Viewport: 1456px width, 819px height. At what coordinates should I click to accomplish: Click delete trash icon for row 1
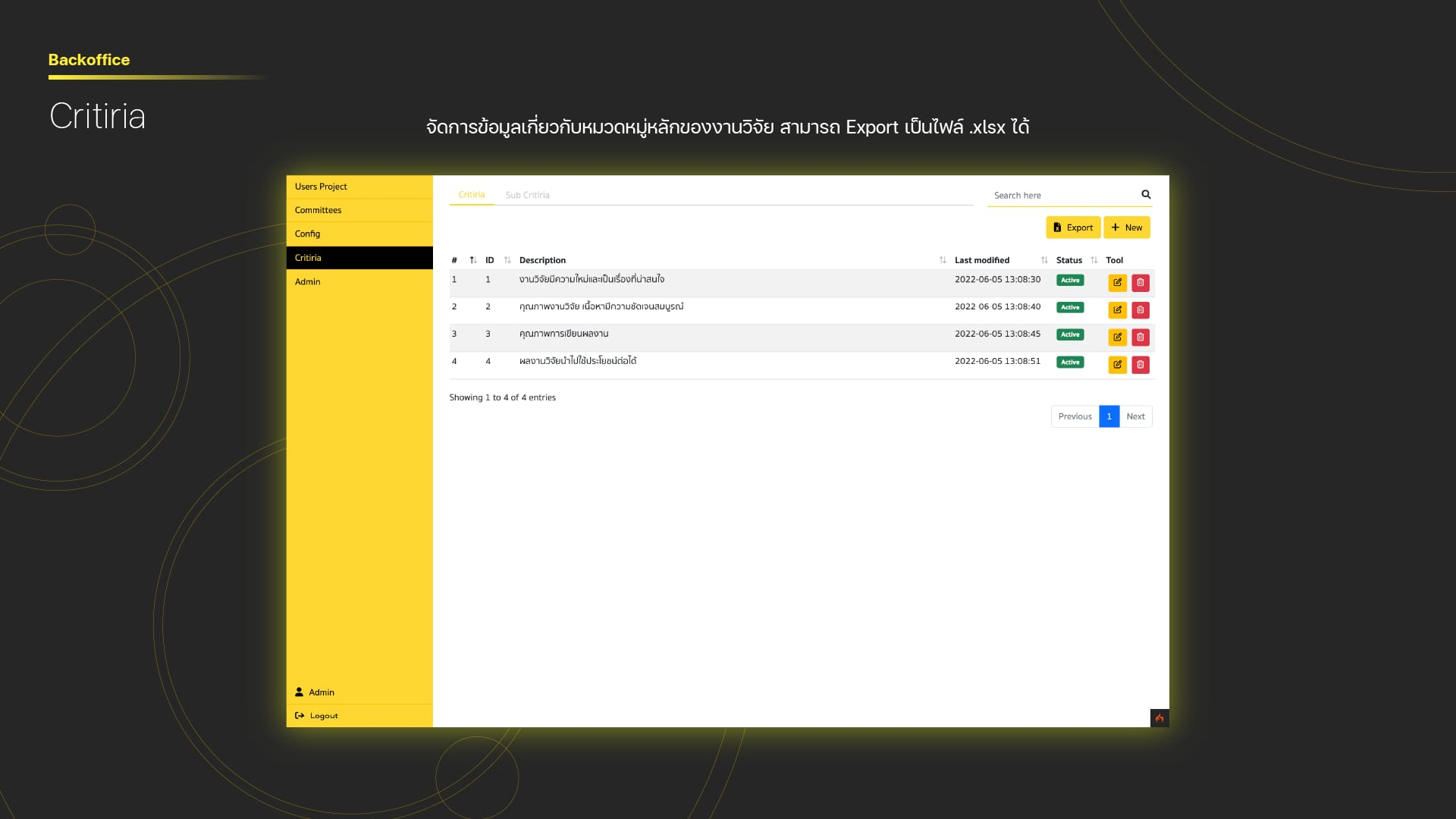pos(1140,283)
